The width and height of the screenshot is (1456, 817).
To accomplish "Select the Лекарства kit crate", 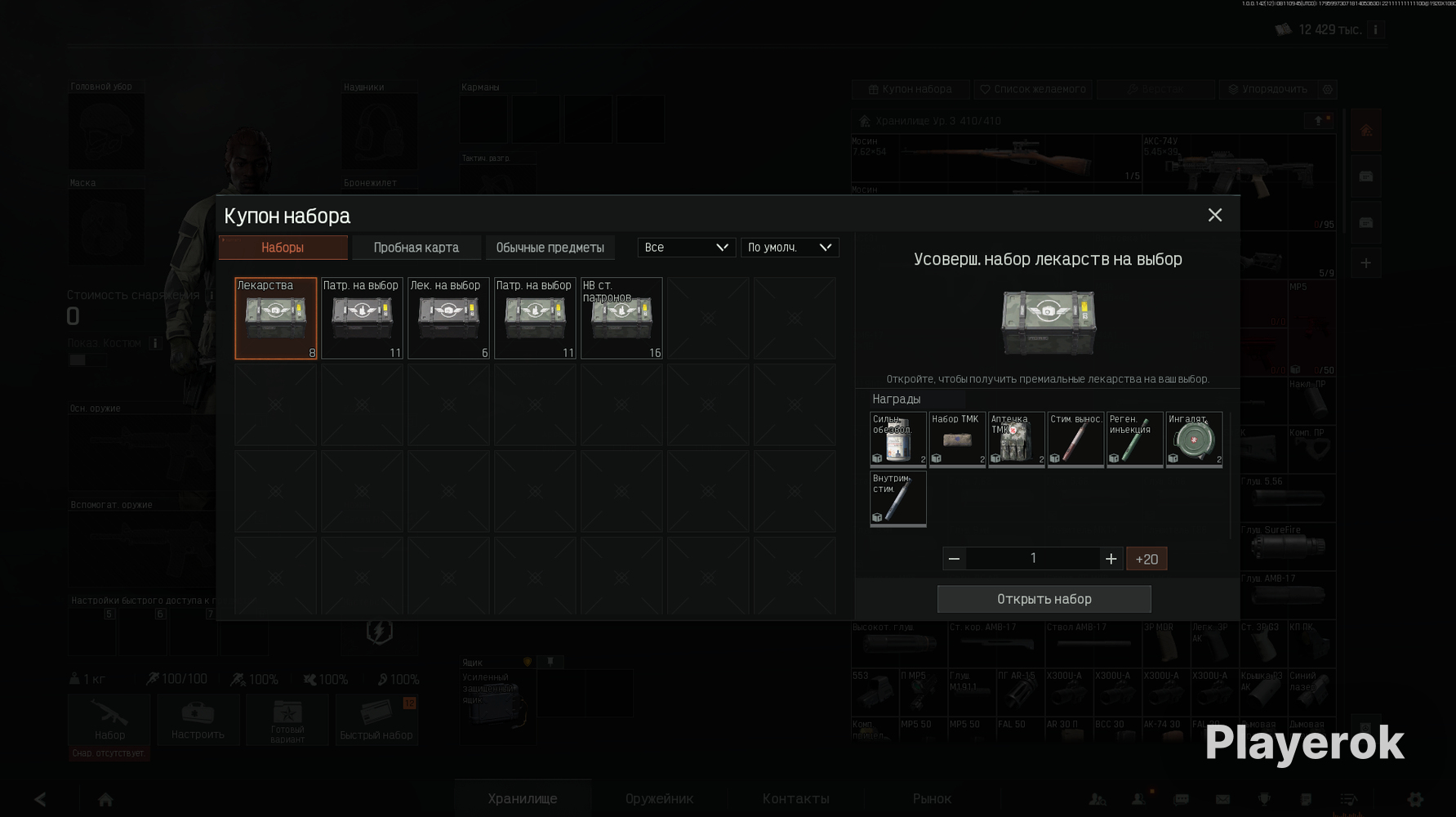I will pos(276,319).
